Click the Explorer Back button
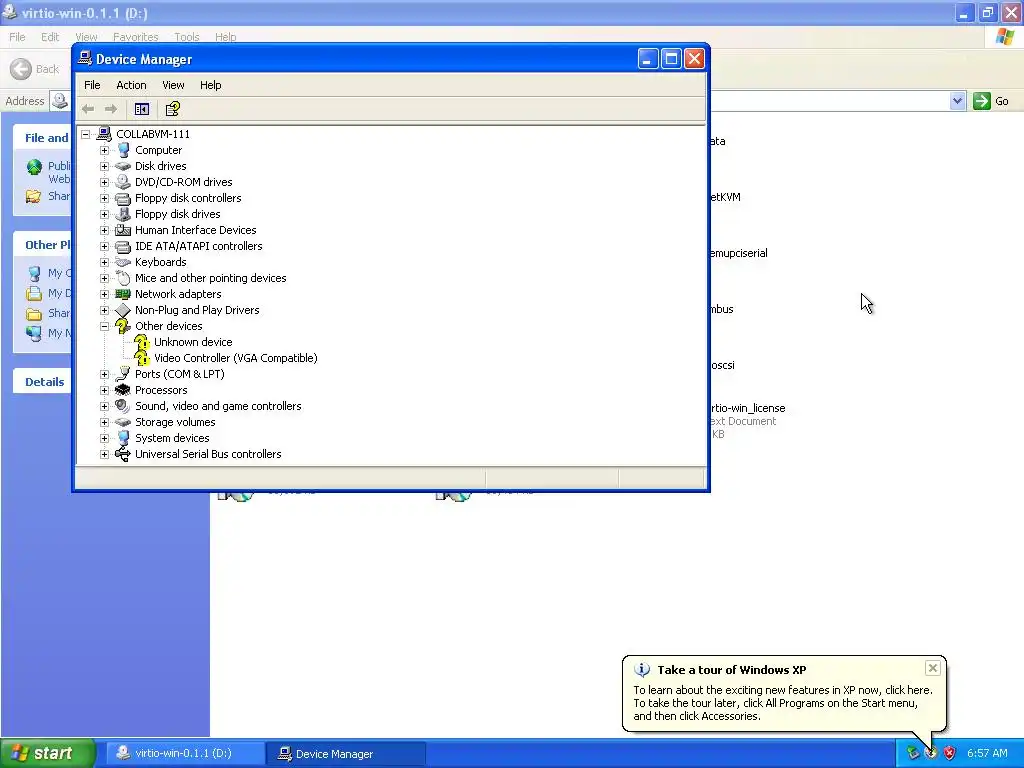This screenshot has height=768, width=1024. click(35, 69)
